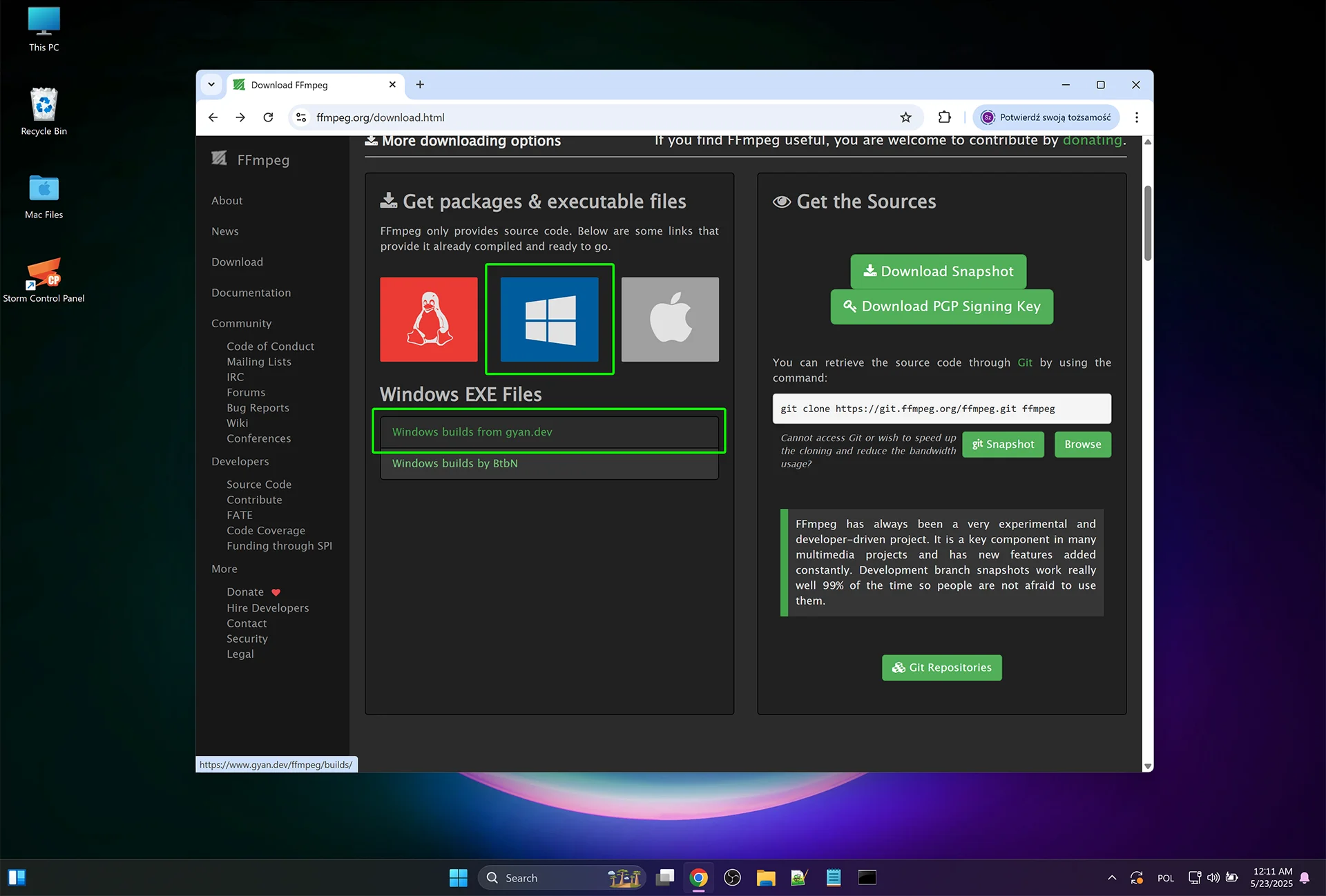Open the browser extensions puzzle icon
The image size is (1326, 896).
tap(943, 117)
